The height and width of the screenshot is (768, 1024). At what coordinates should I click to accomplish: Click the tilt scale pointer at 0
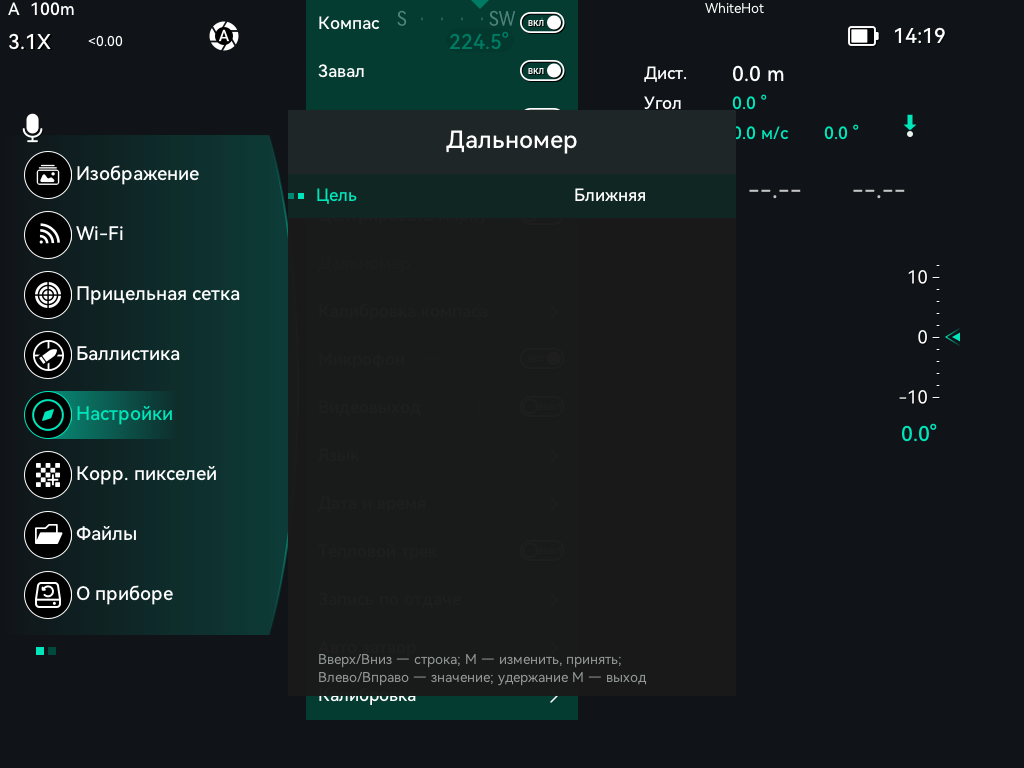[953, 337]
